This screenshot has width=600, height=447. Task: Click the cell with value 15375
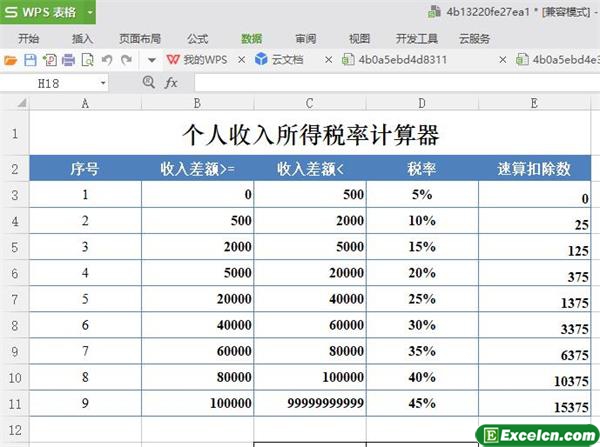tap(534, 403)
